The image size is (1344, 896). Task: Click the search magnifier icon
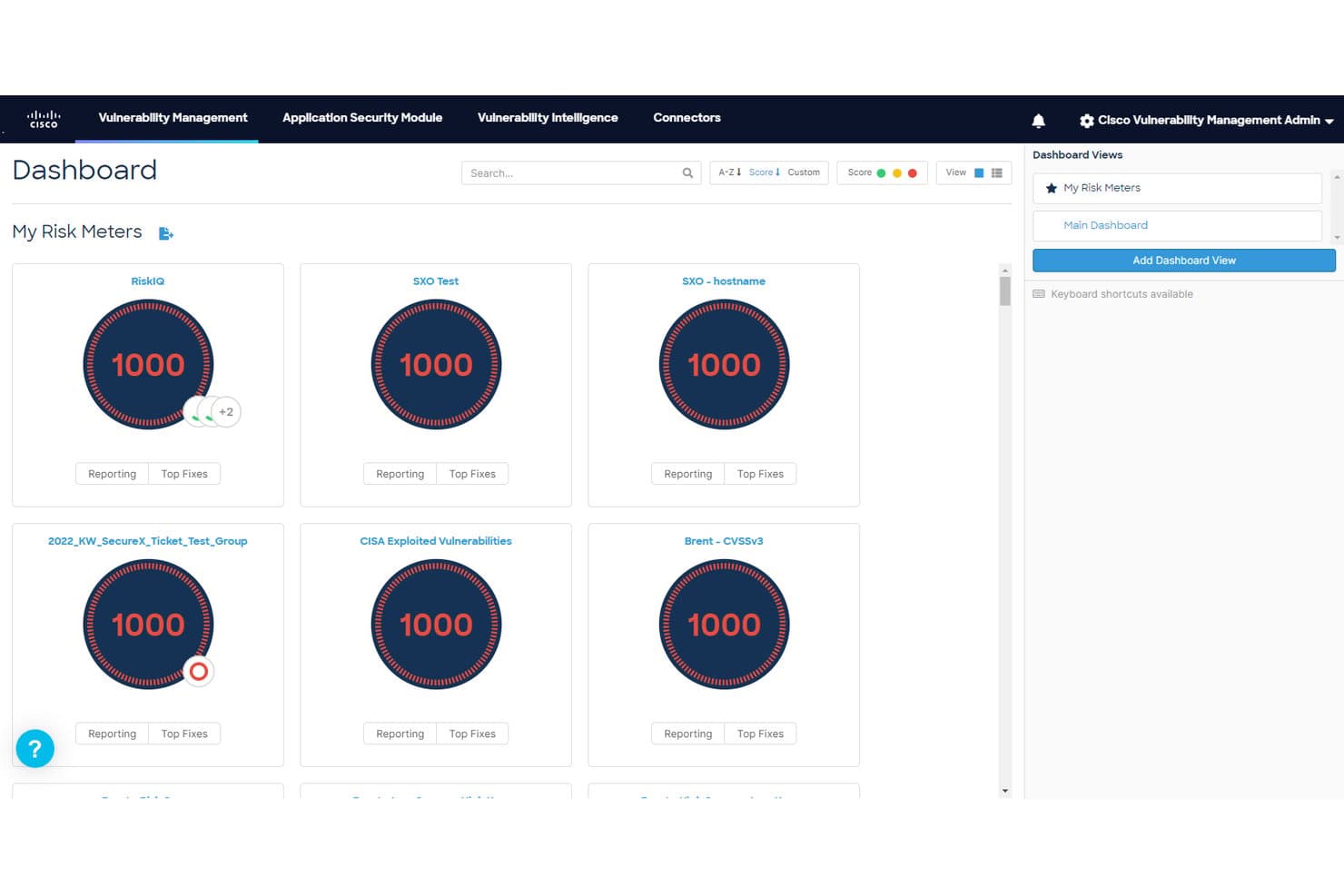pyautogui.click(x=687, y=173)
